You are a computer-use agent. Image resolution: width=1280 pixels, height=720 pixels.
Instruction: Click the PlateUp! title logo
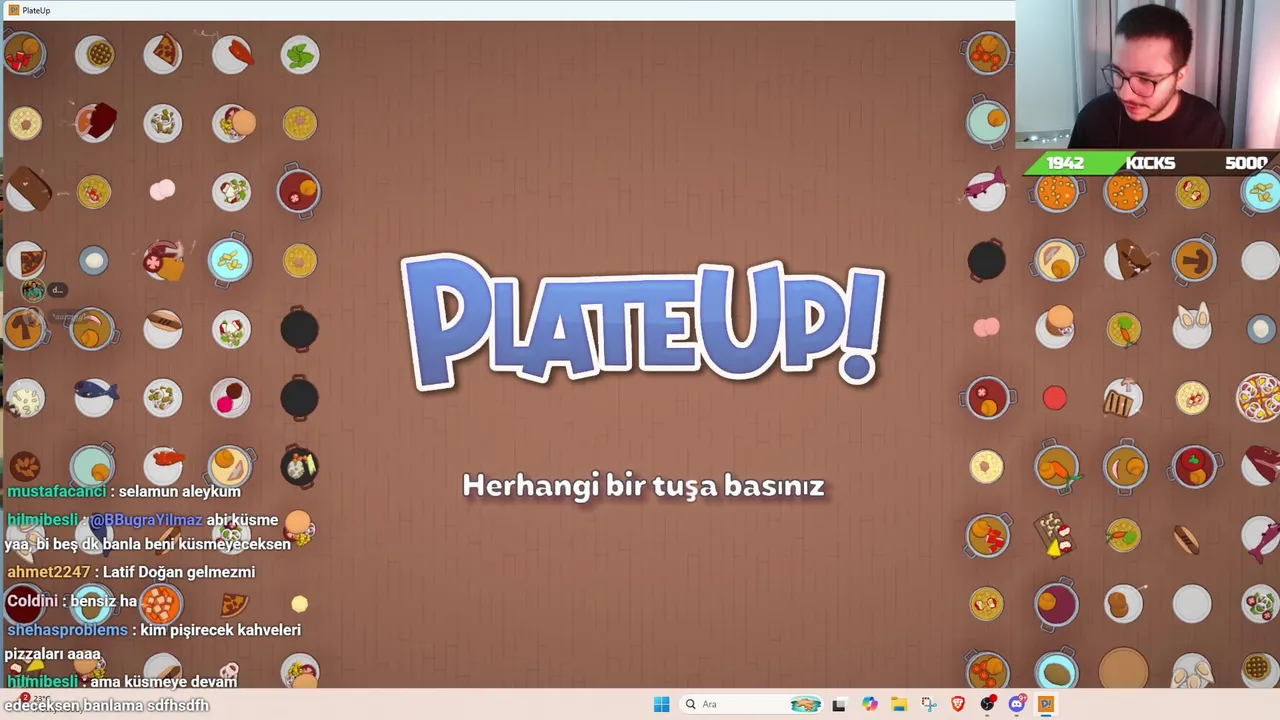click(x=643, y=322)
